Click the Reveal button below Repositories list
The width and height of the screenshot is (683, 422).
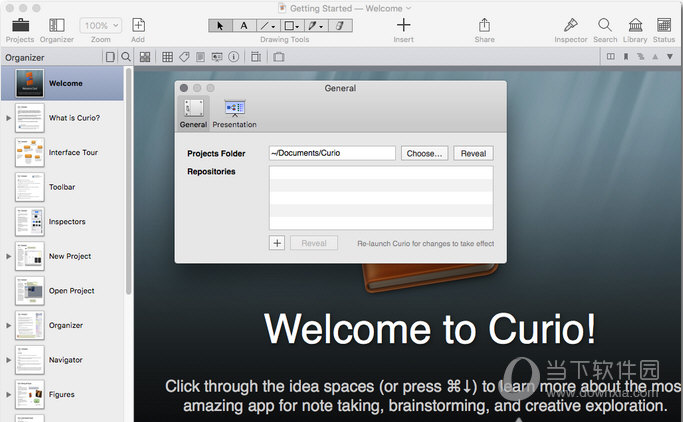tap(314, 243)
